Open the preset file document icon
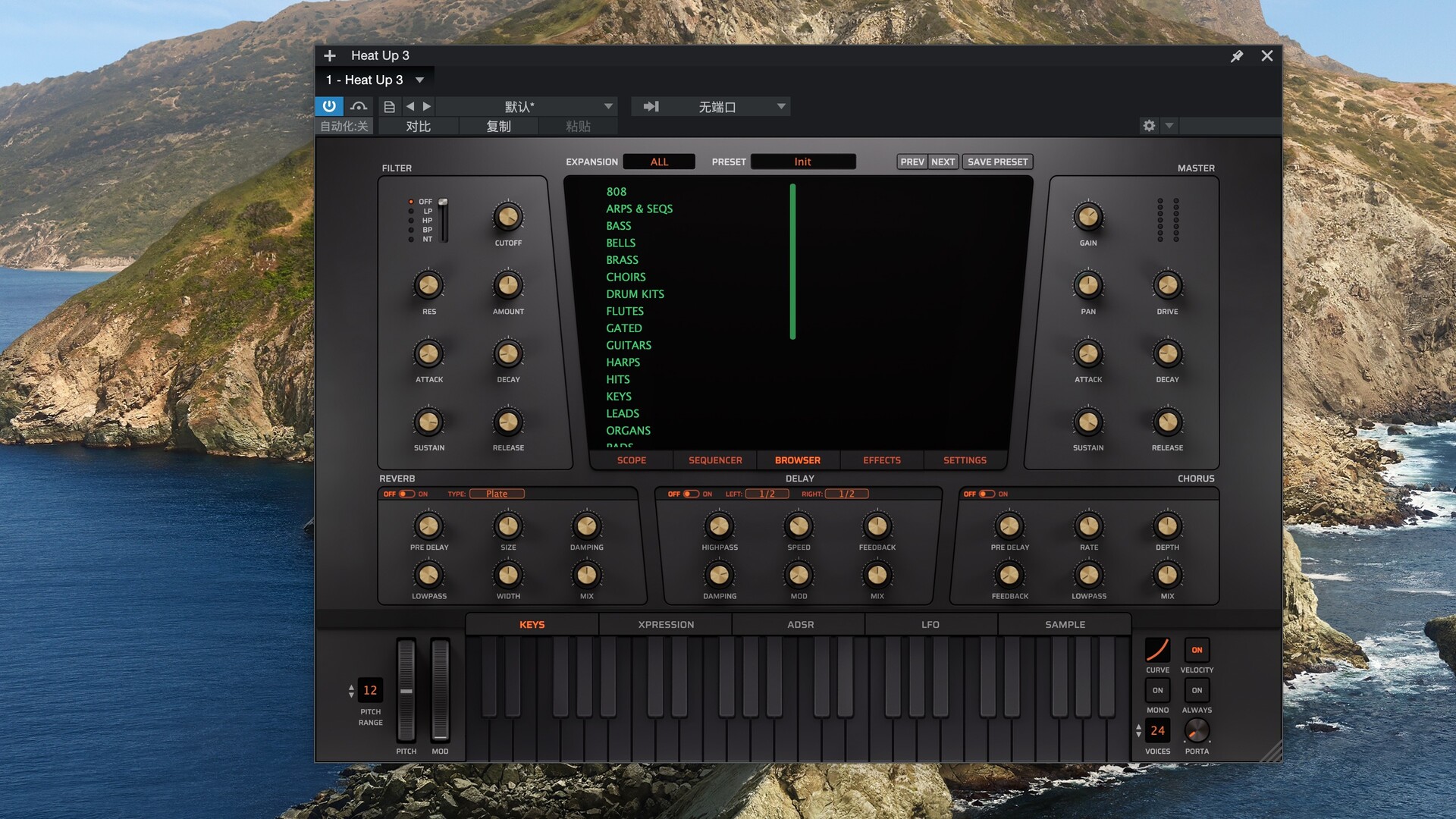1456x819 pixels. pos(389,107)
